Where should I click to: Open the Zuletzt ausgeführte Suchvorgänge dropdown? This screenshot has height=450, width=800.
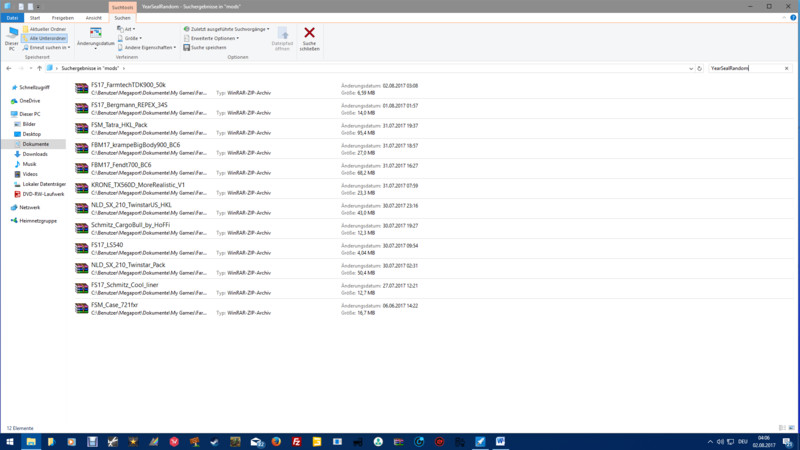click(x=227, y=29)
